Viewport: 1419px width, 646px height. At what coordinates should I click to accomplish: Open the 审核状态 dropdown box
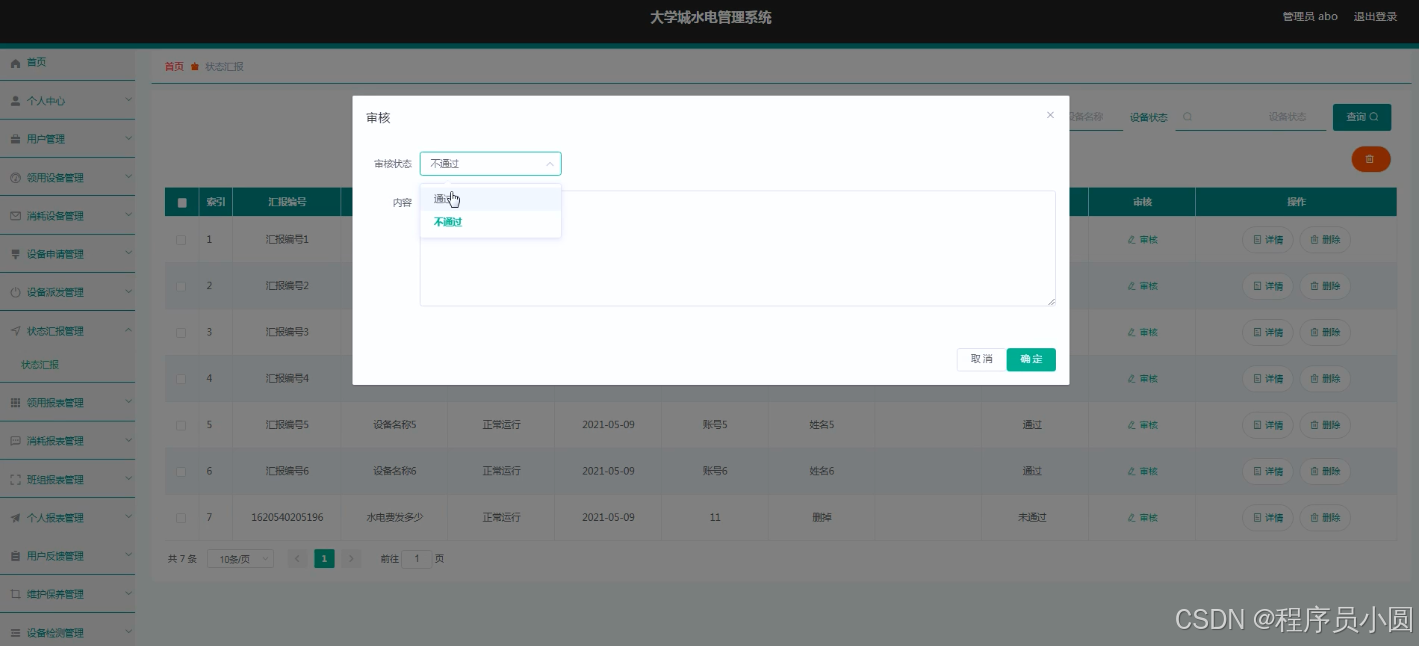[x=490, y=164]
